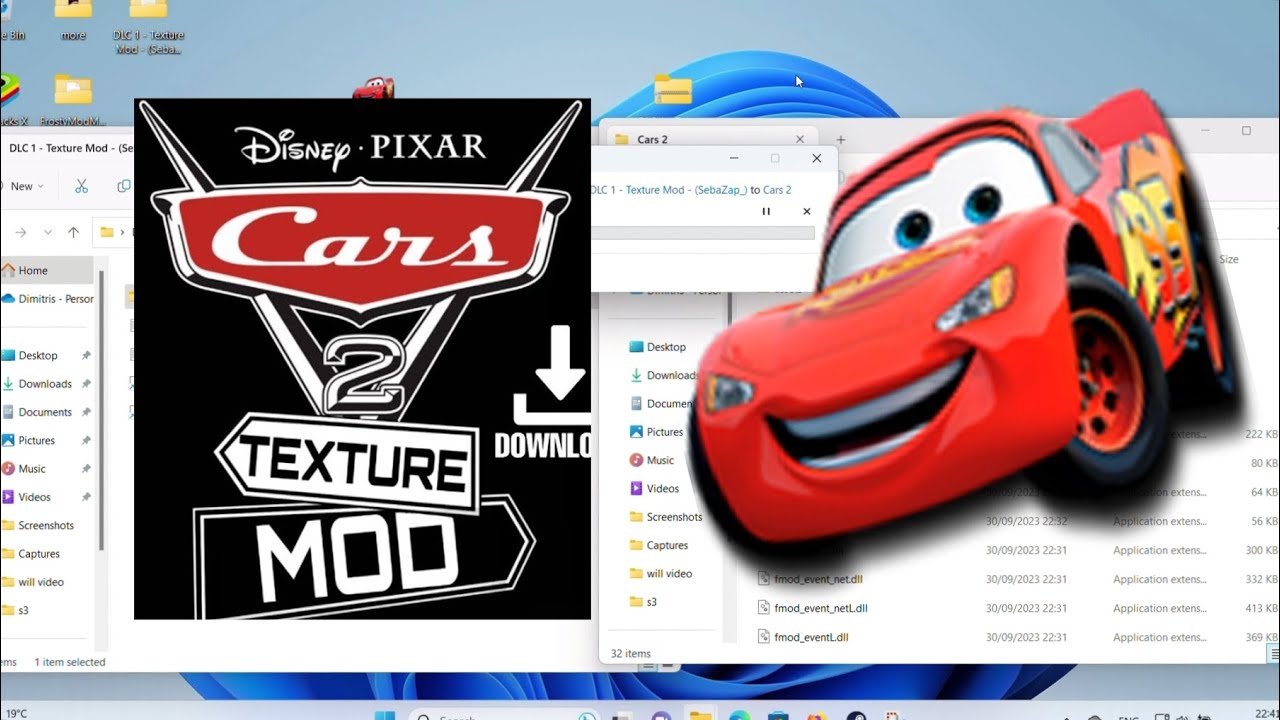1280x720 pixels.
Task: Open Captures folder in the left Explorer sidebar
Action: (x=39, y=553)
